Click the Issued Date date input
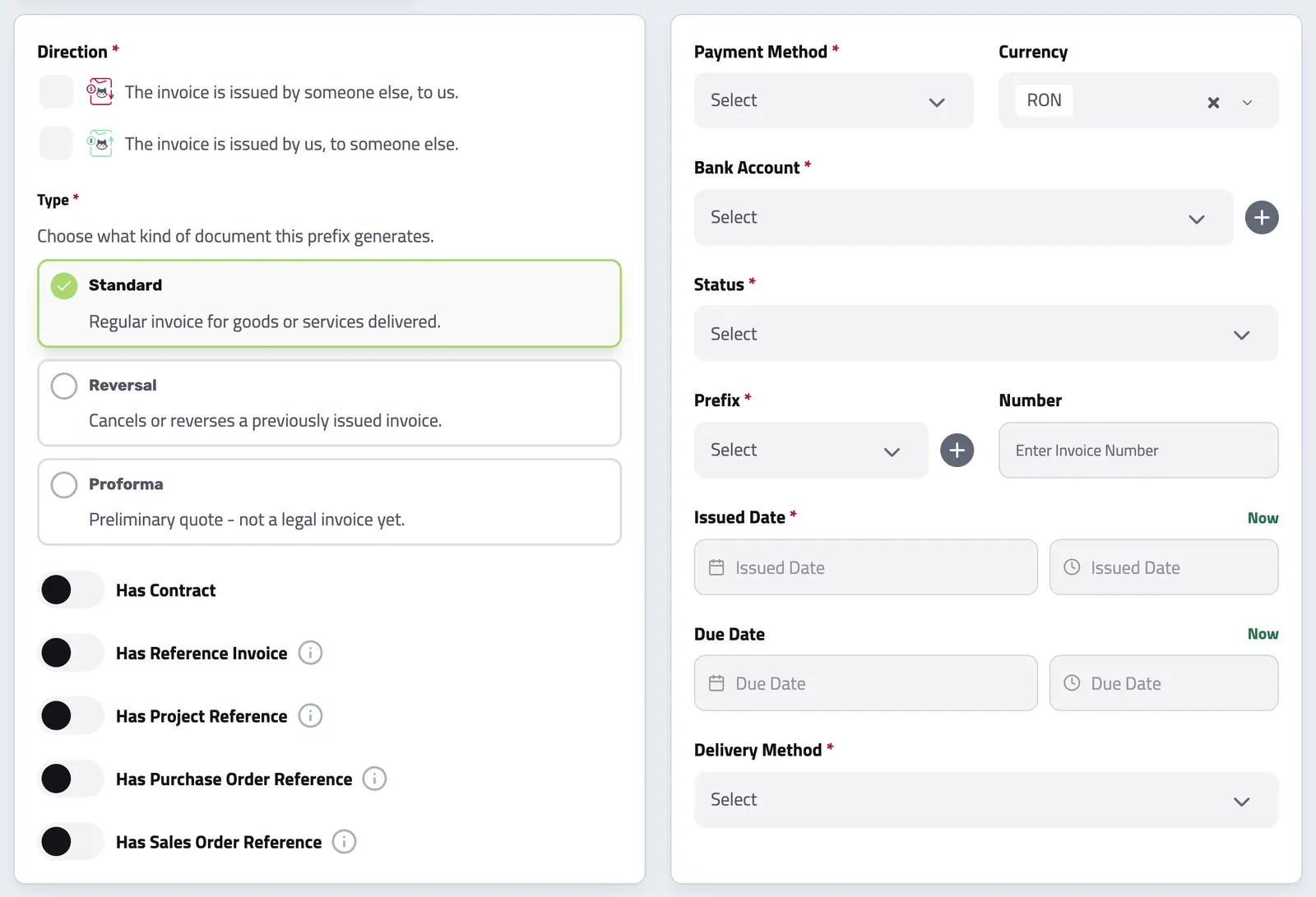Screen dimensions: 1316x897 865,567
